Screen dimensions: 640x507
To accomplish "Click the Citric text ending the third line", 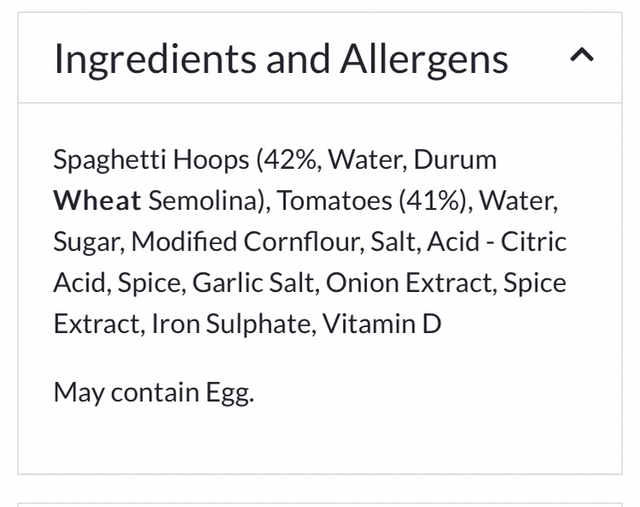I will 534,242.
